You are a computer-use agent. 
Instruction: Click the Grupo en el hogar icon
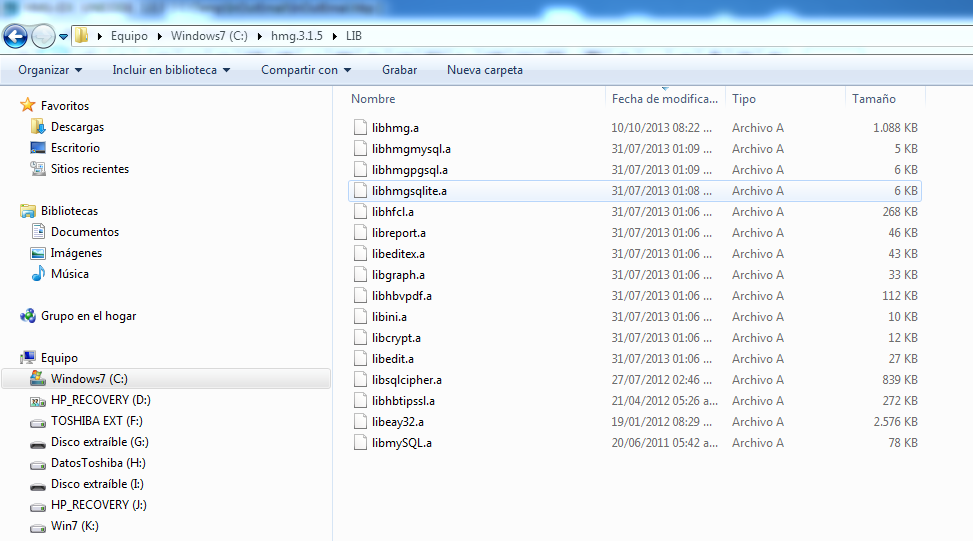[28, 316]
